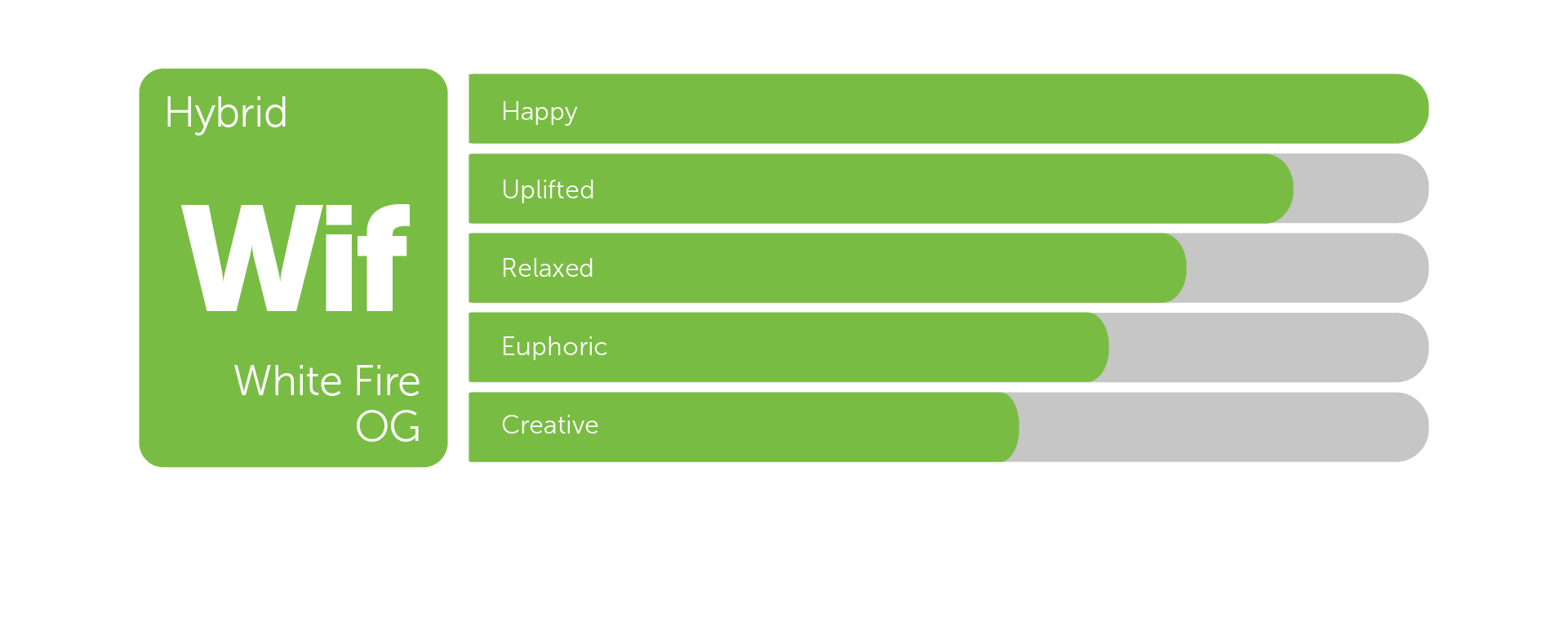
Task: Click the Hybrid strain type label
Action: pos(226,113)
